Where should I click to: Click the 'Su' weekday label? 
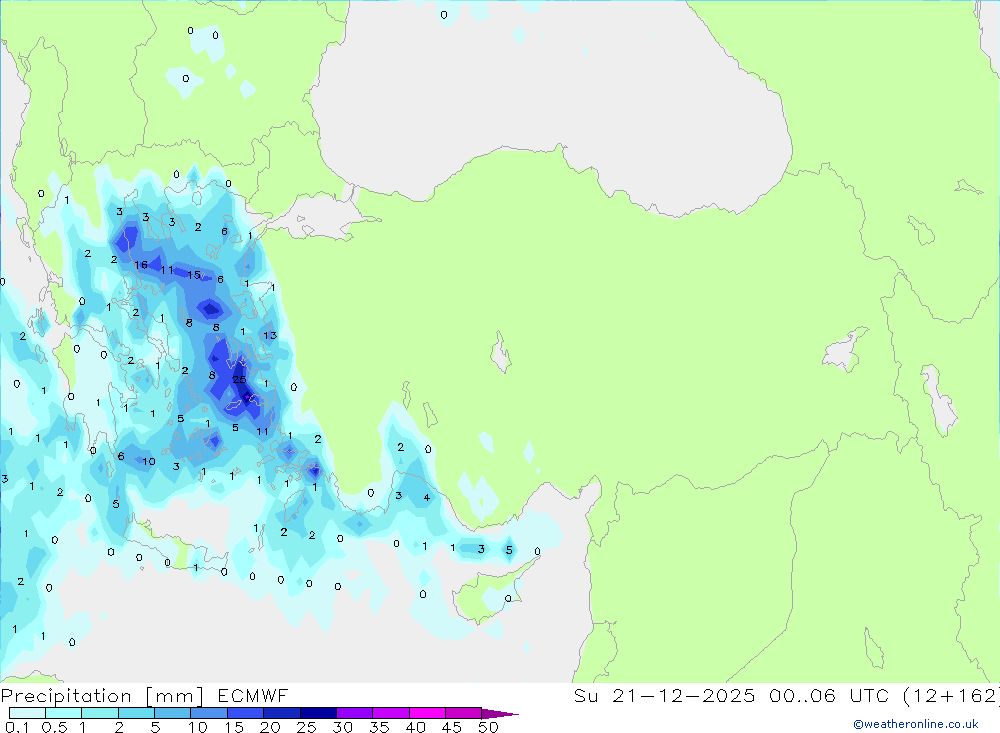585,695
